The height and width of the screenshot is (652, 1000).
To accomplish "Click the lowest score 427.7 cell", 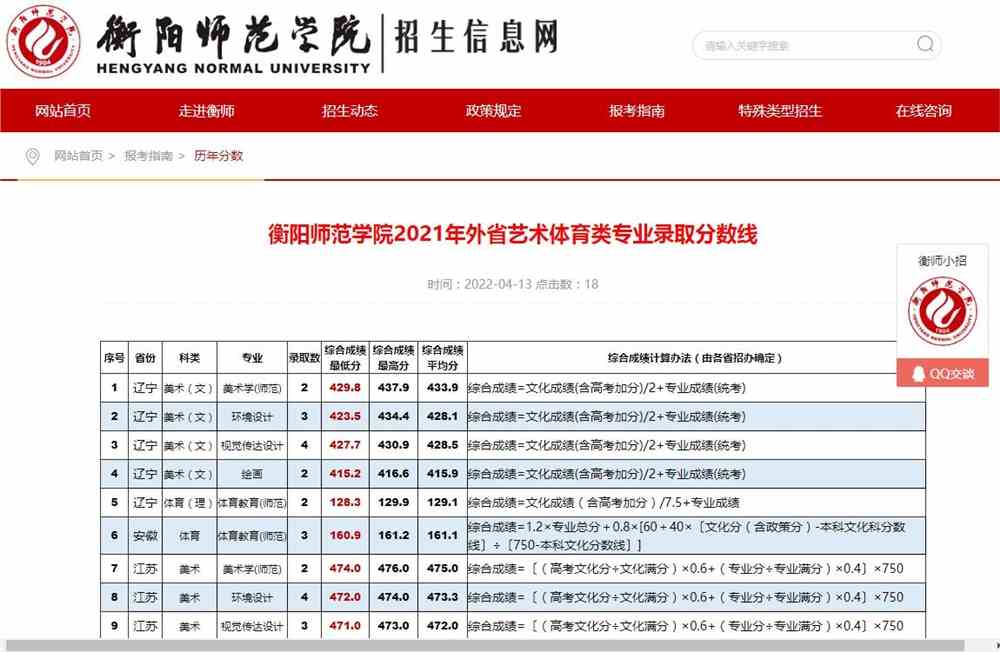I will point(345,445).
